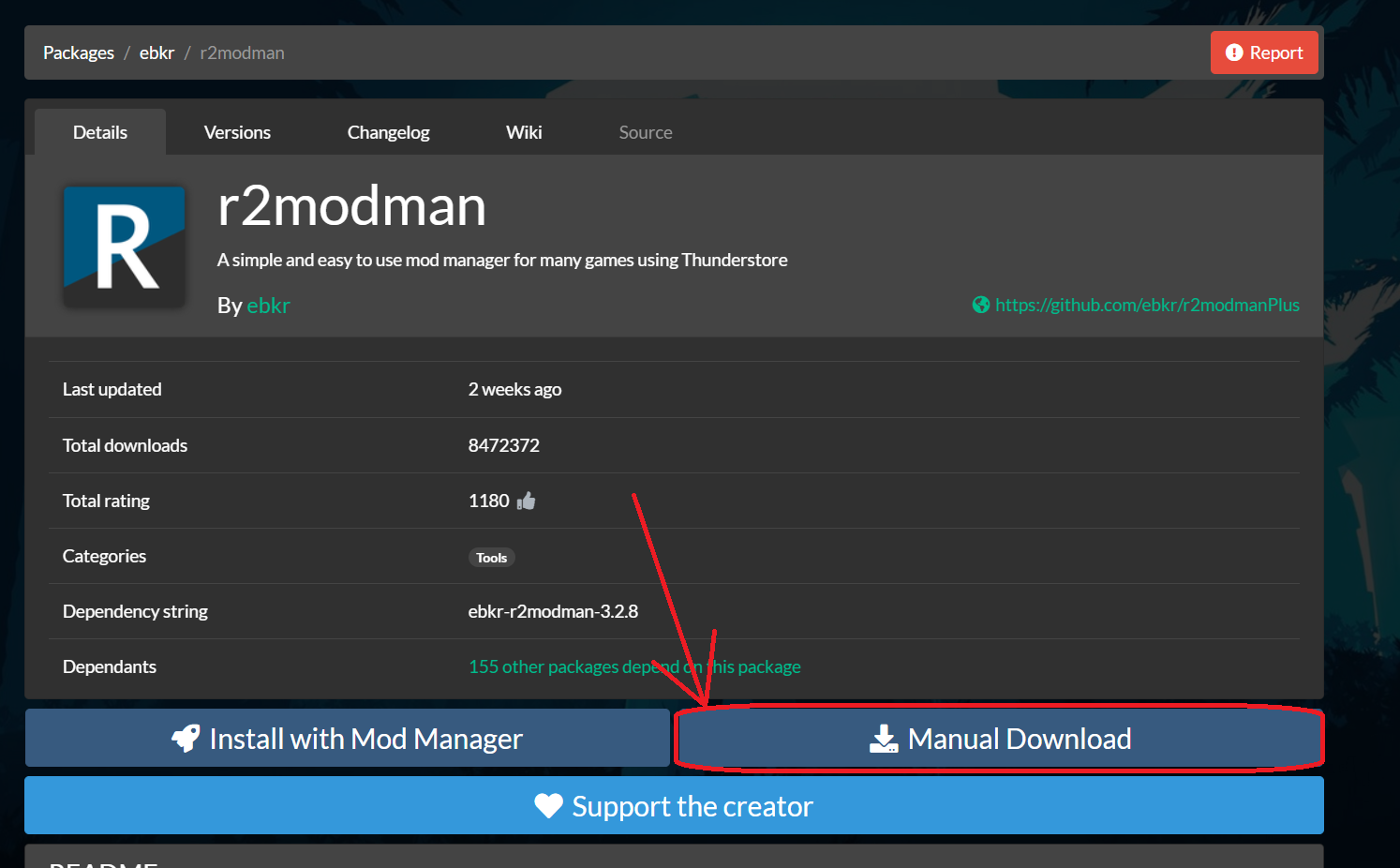The height and width of the screenshot is (868, 1400).
Task: View the 155 dependant packages link
Action: (634, 666)
